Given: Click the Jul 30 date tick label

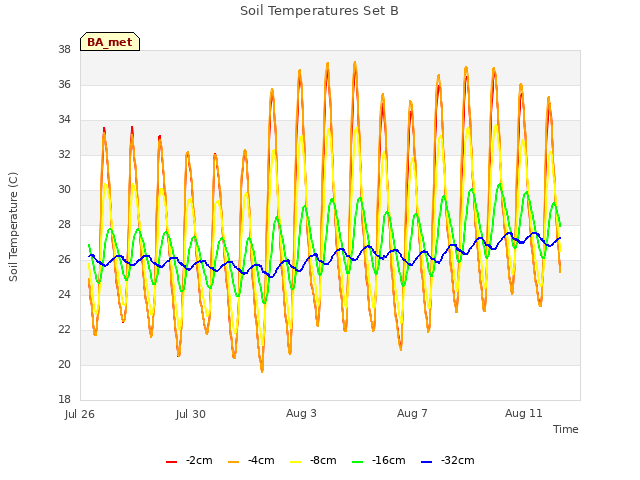Looking at the screenshot, I should click(x=191, y=414).
